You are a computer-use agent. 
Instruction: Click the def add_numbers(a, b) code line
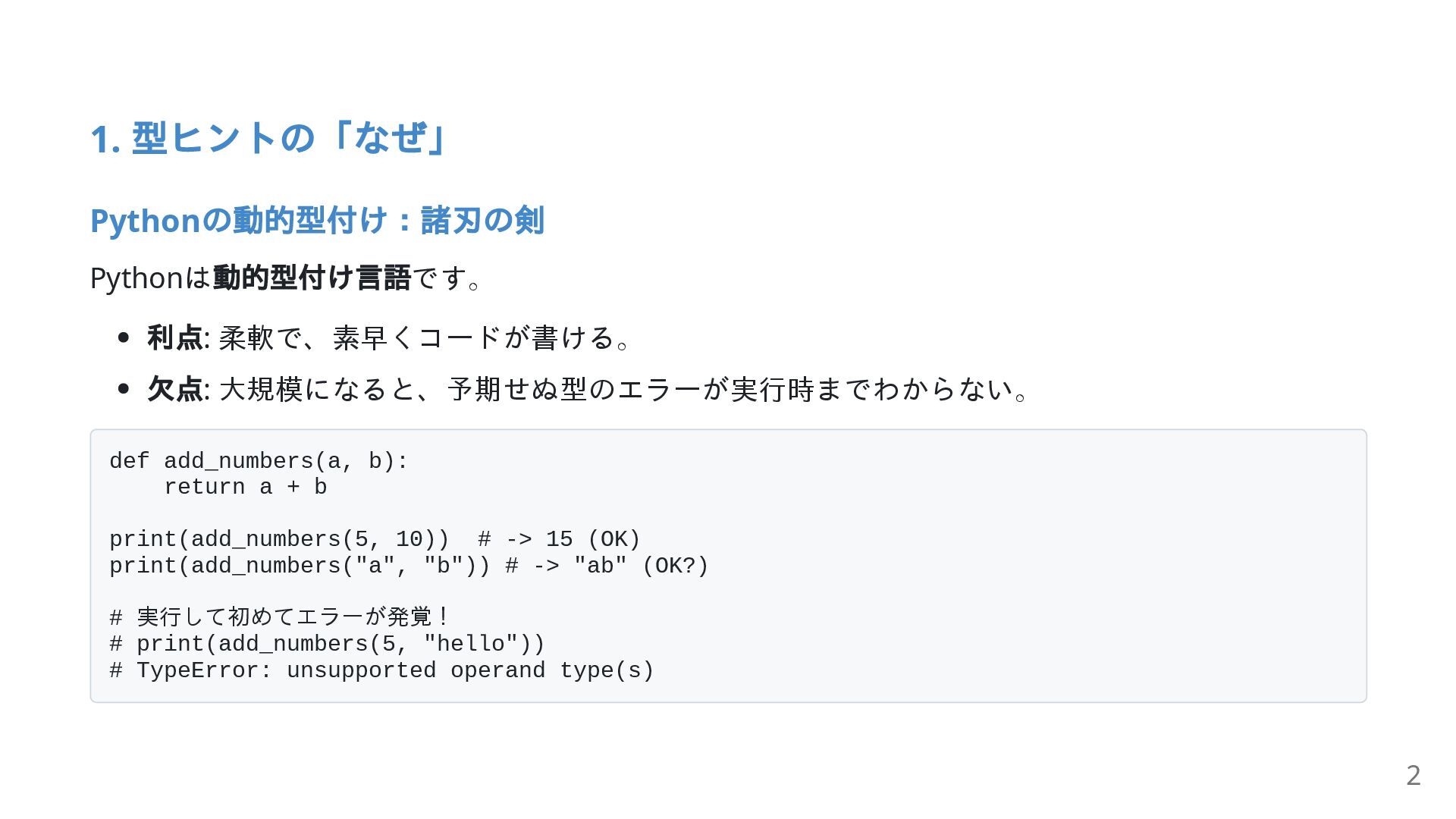259,461
